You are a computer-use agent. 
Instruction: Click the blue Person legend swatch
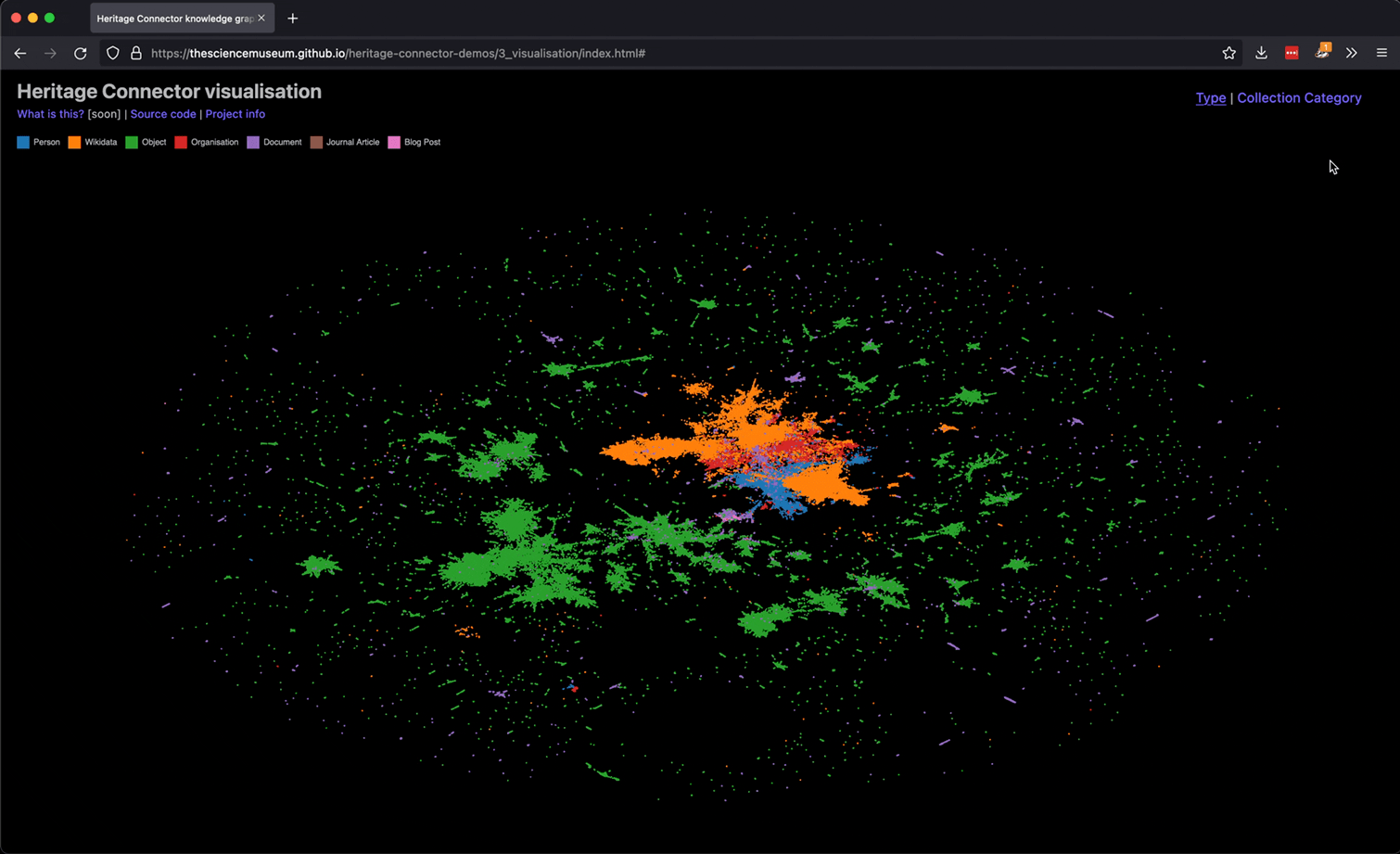pos(23,143)
